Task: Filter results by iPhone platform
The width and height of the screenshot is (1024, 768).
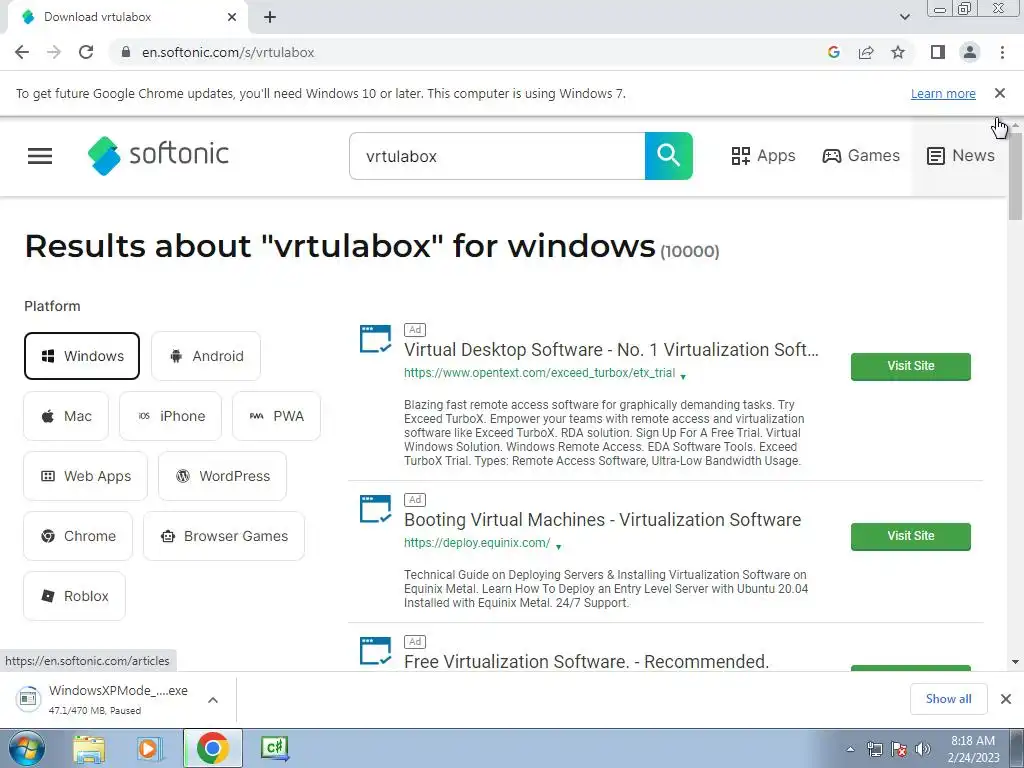Action: [x=170, y=416]
